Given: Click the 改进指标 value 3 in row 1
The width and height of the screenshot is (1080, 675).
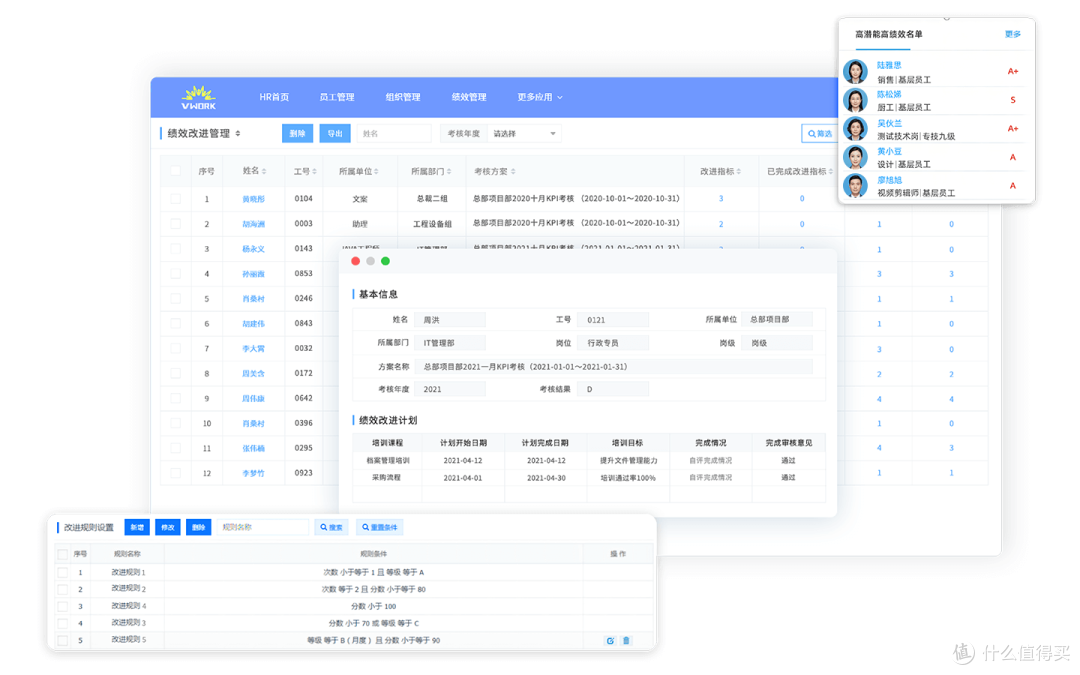Looking at the screenshot, I should point(721,198).
